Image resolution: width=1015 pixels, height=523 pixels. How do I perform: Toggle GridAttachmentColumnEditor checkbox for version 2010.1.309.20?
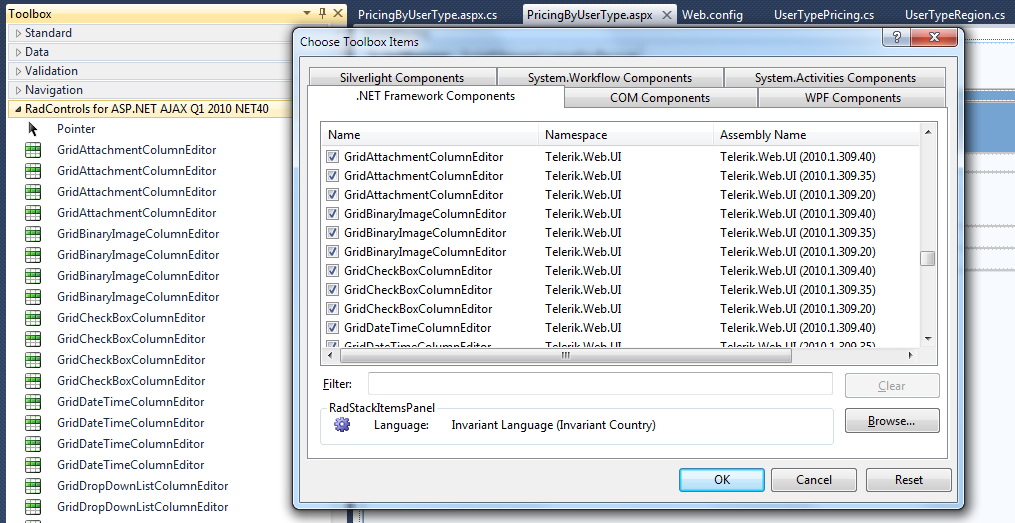332,195
